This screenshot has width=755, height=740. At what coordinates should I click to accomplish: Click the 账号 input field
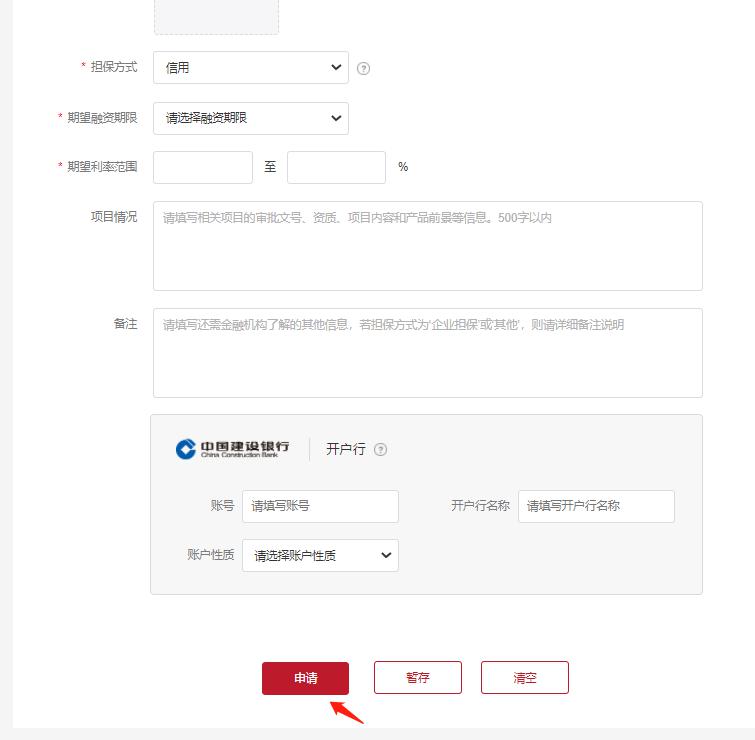320,506
